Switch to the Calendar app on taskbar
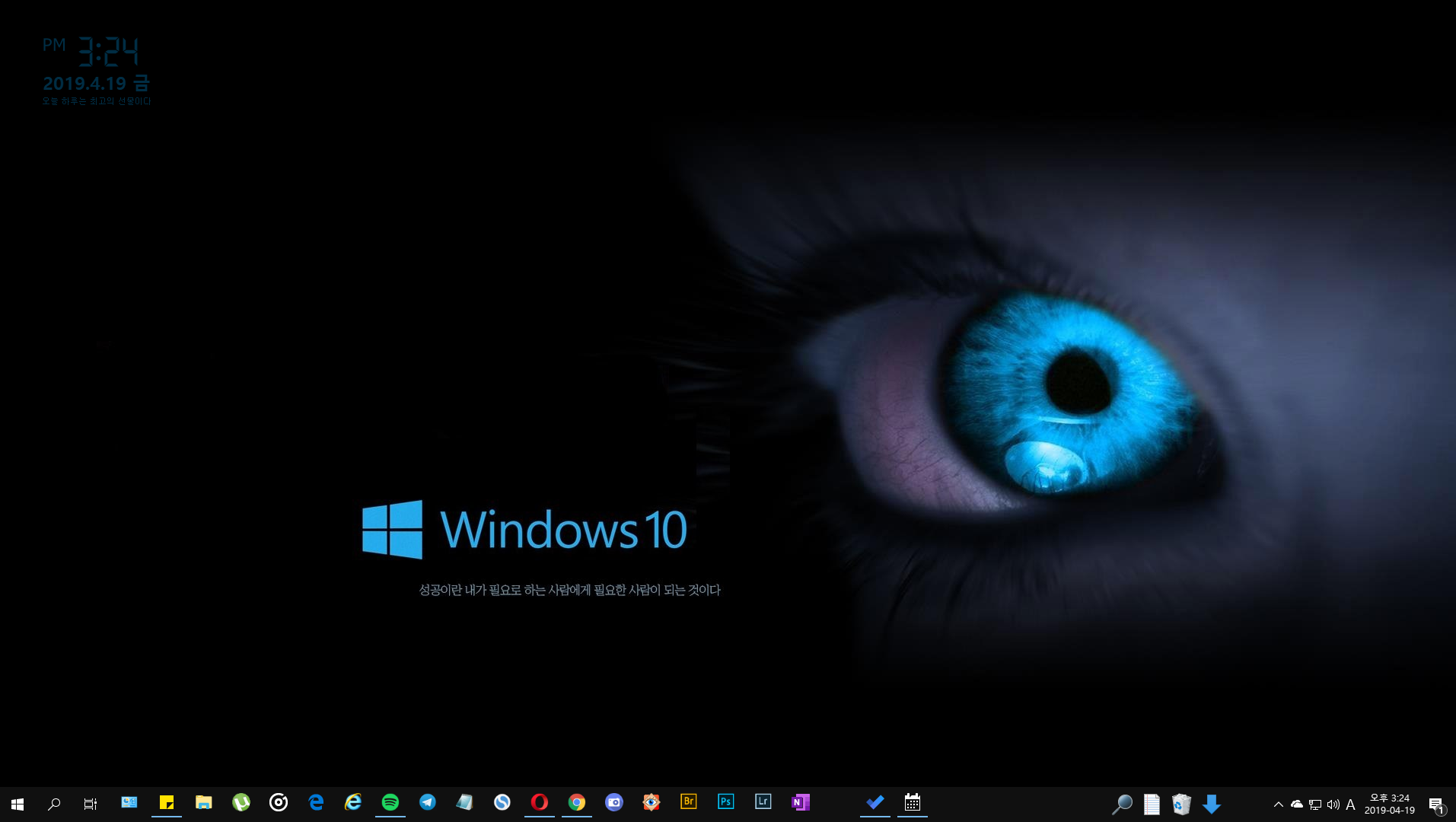Image resolution: width=1456 pixels, height=822 pixels. [913, 802]
